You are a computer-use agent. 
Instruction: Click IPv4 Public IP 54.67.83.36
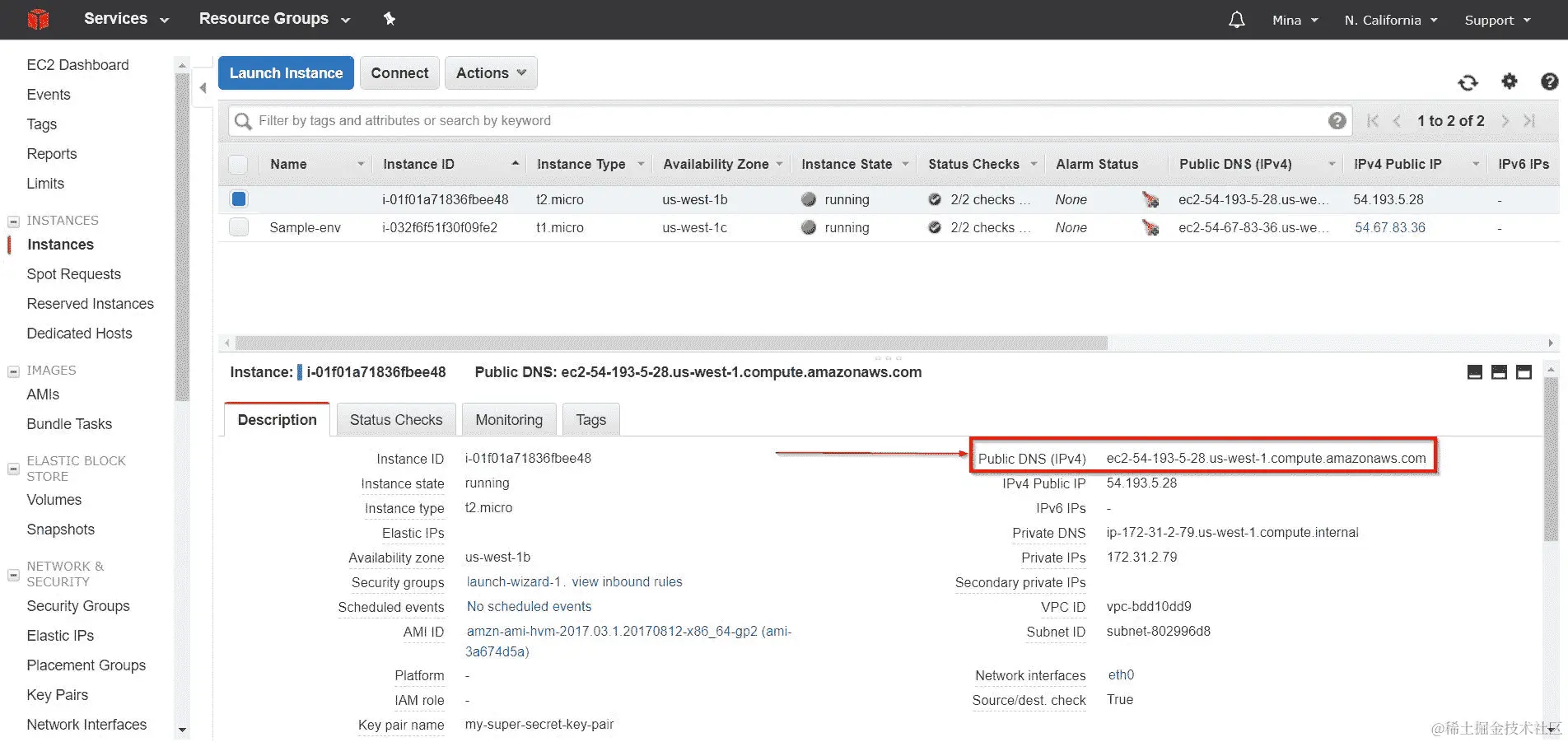1390,227
